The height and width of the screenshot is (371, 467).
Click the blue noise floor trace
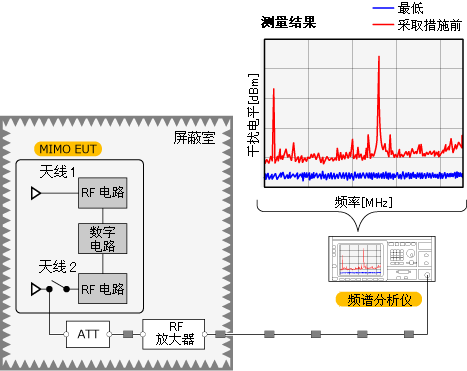click(x=364, y=175)
